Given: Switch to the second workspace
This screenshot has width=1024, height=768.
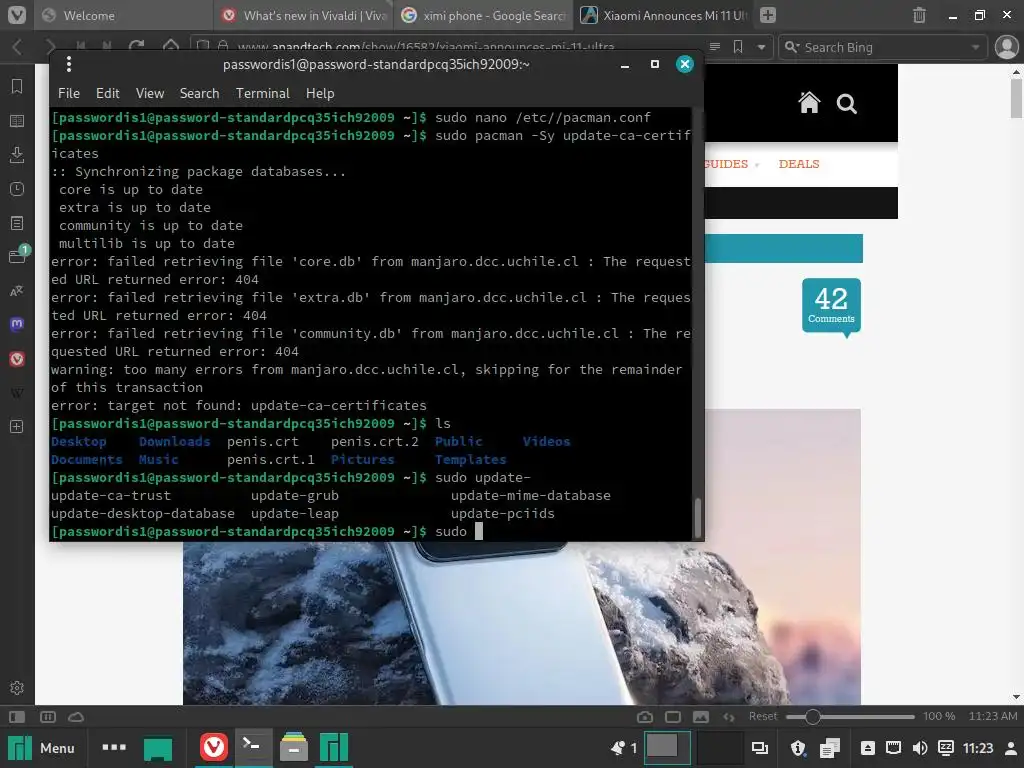Looking at the screenshot, I should coord(720,748).
